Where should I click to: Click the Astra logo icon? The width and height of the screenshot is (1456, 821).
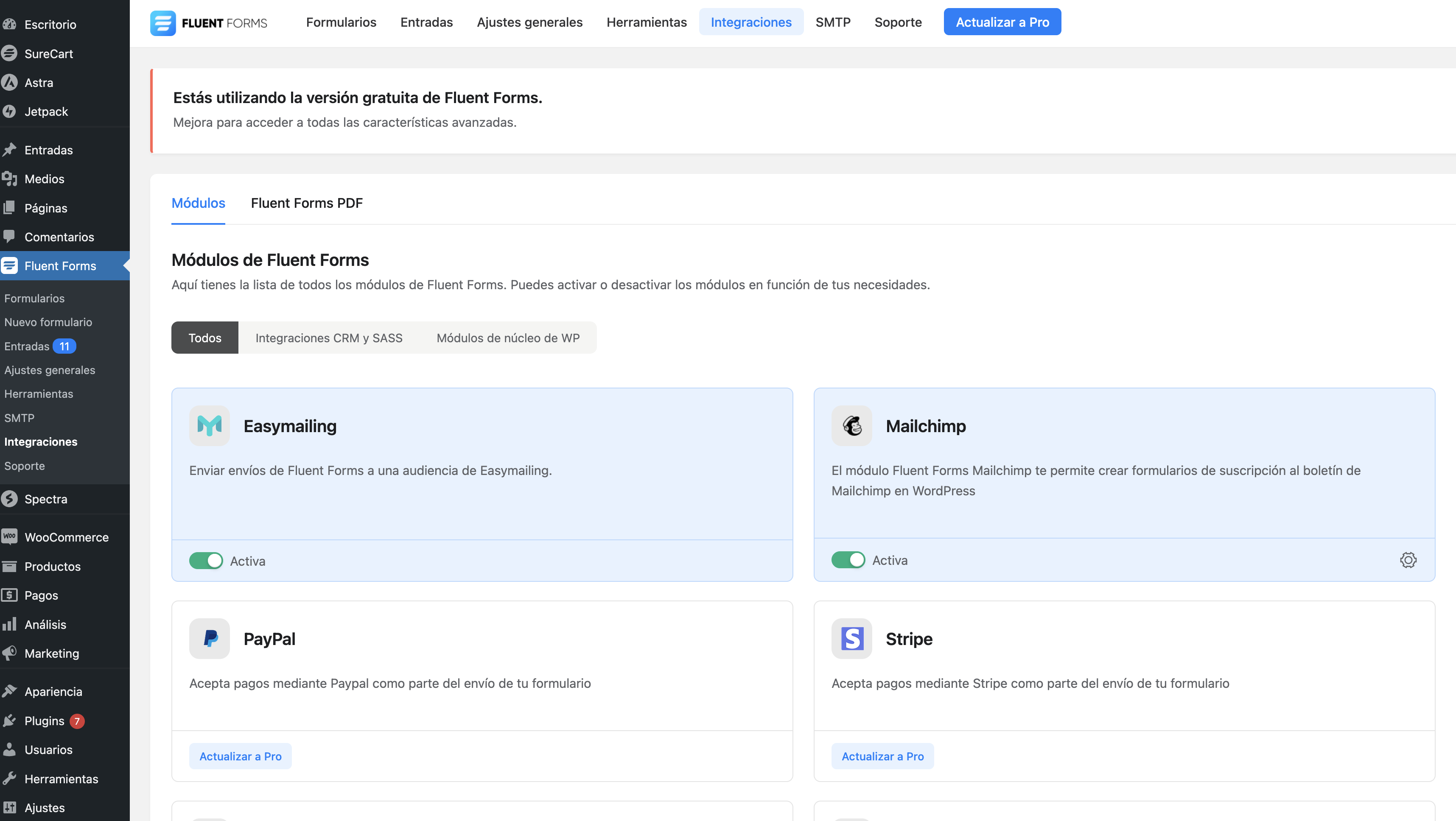[x=9, y=83]
